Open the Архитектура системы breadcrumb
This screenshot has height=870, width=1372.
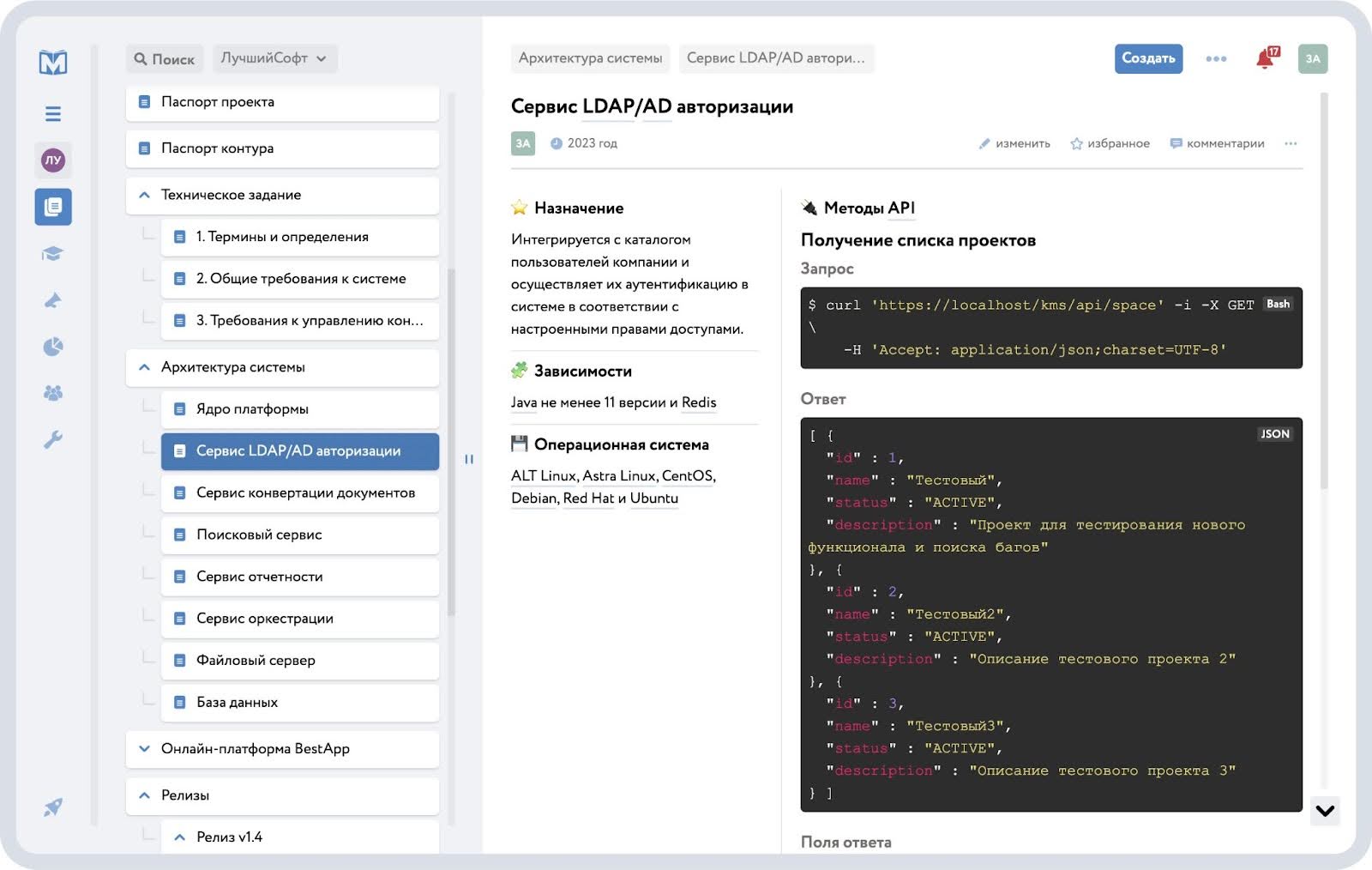click(x=590, y=58)
